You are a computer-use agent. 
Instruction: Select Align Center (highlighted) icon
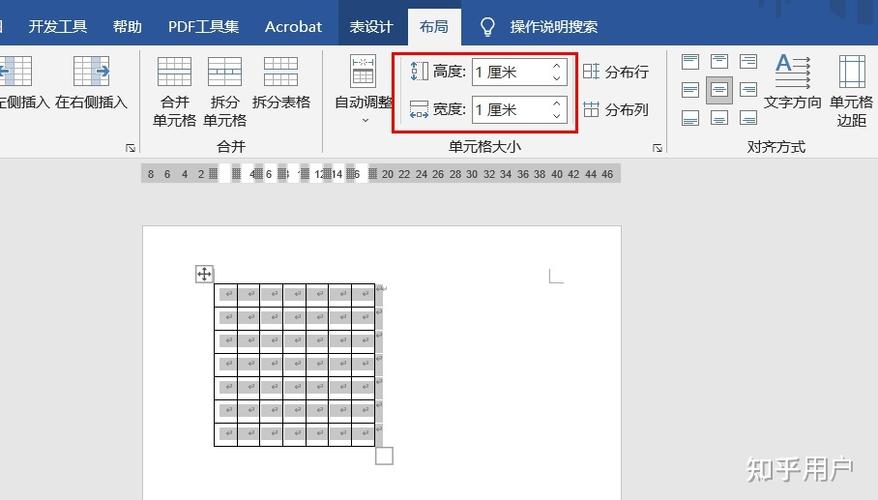click(x=719, y=90)
